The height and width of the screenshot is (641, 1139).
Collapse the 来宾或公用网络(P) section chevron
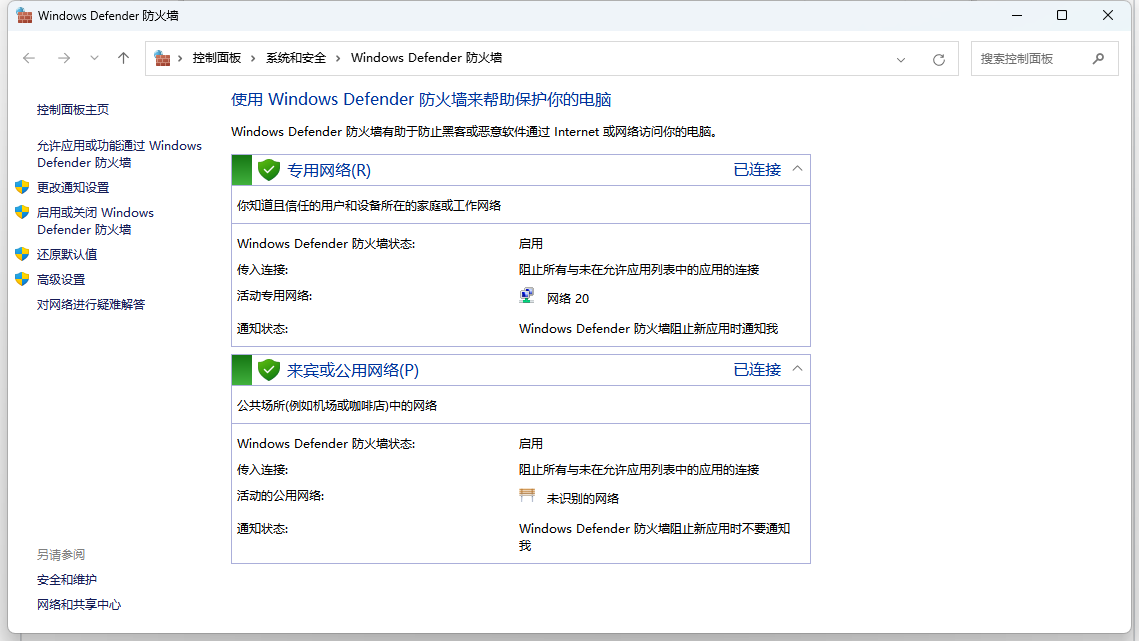pyautogui.click(x=797, y=369)
